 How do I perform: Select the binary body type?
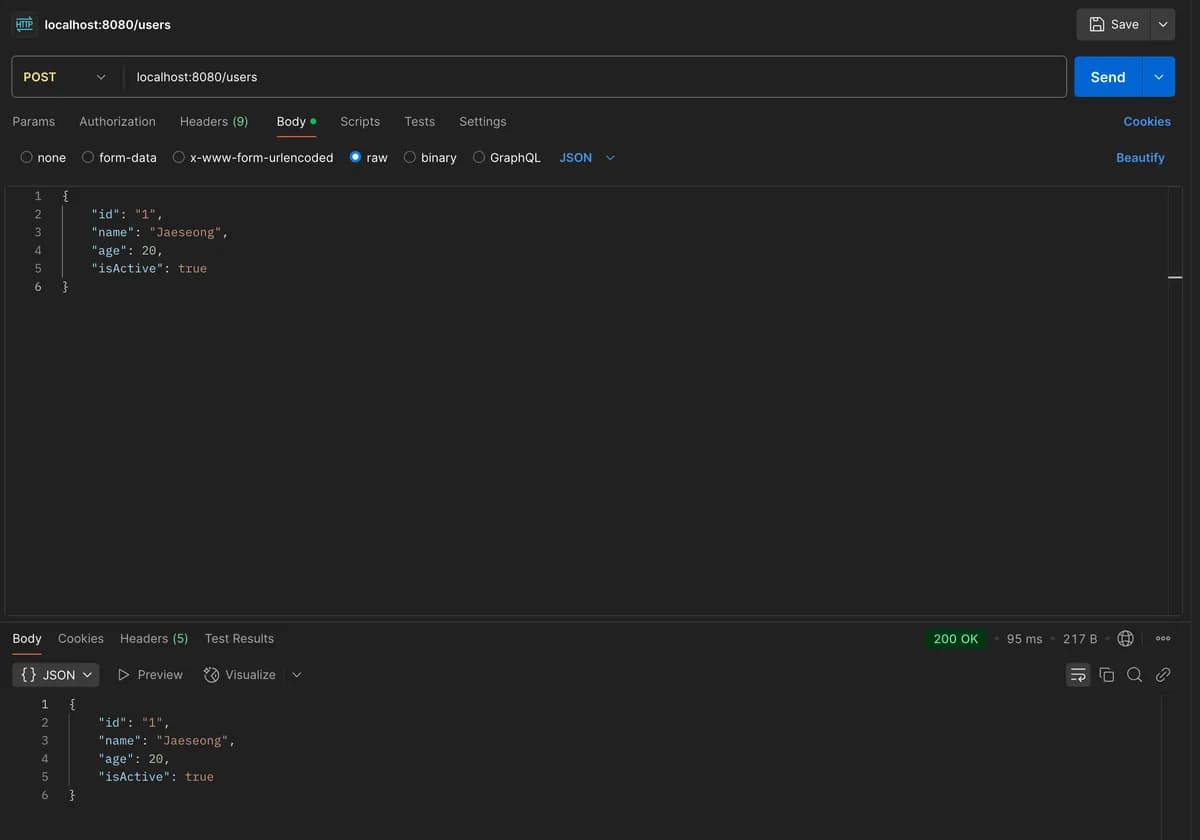point(430,157)
